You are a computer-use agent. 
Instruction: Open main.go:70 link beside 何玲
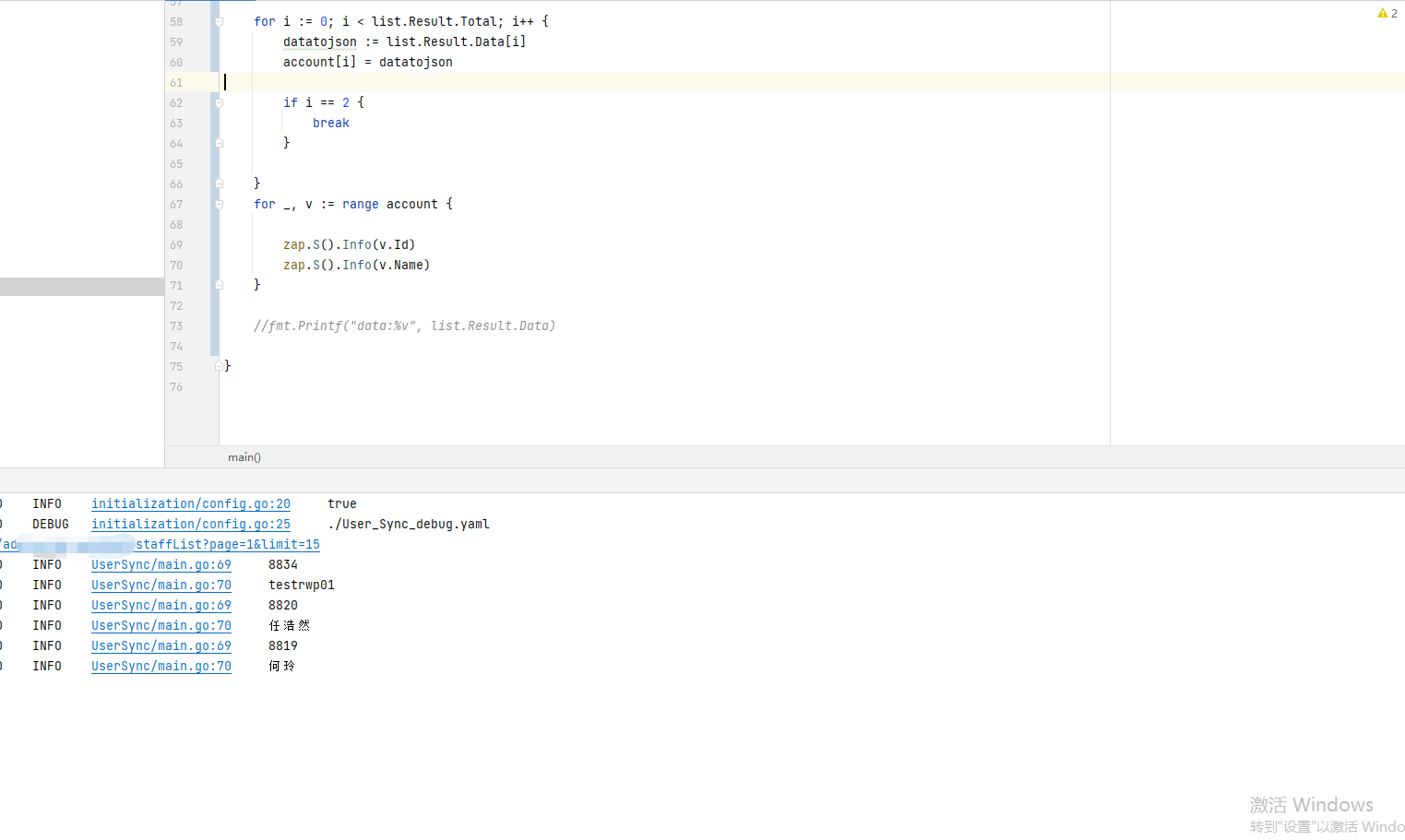click(x=161, y=666)
